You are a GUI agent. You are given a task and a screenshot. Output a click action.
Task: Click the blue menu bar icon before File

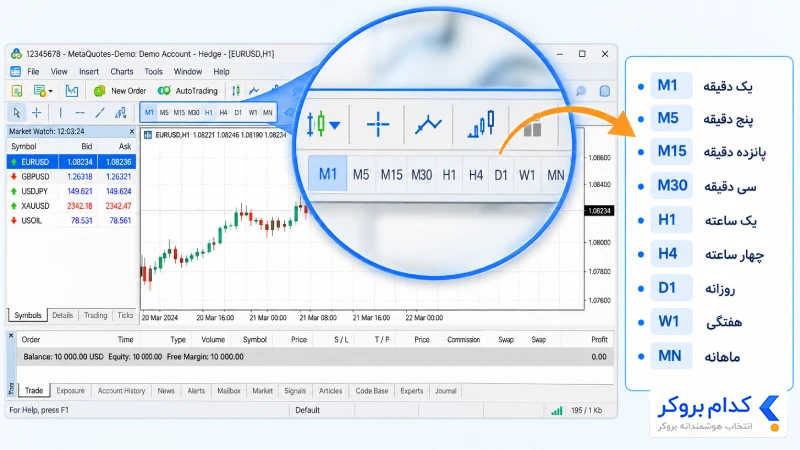16,71
